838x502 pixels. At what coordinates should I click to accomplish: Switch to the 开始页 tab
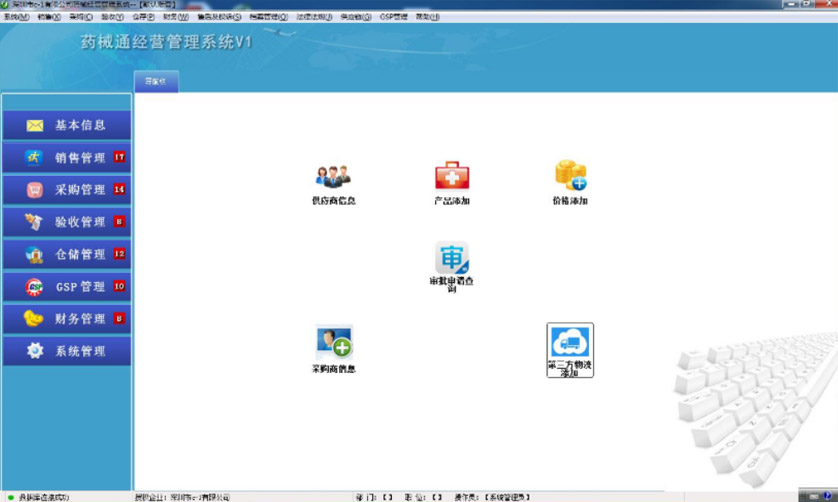click(x=156, y=83)
